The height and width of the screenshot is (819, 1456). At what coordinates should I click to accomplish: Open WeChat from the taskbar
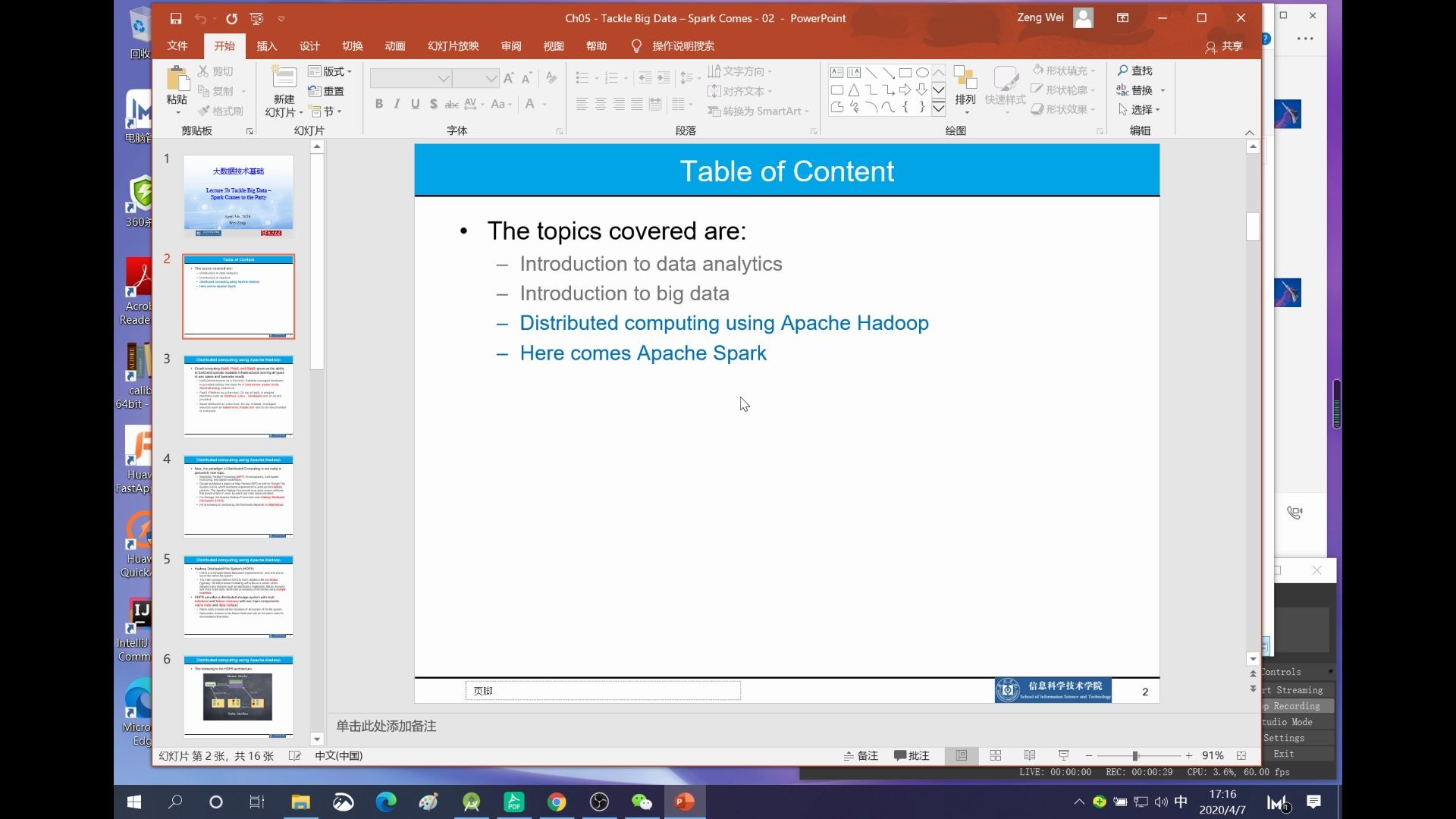[x=642, y=802]
